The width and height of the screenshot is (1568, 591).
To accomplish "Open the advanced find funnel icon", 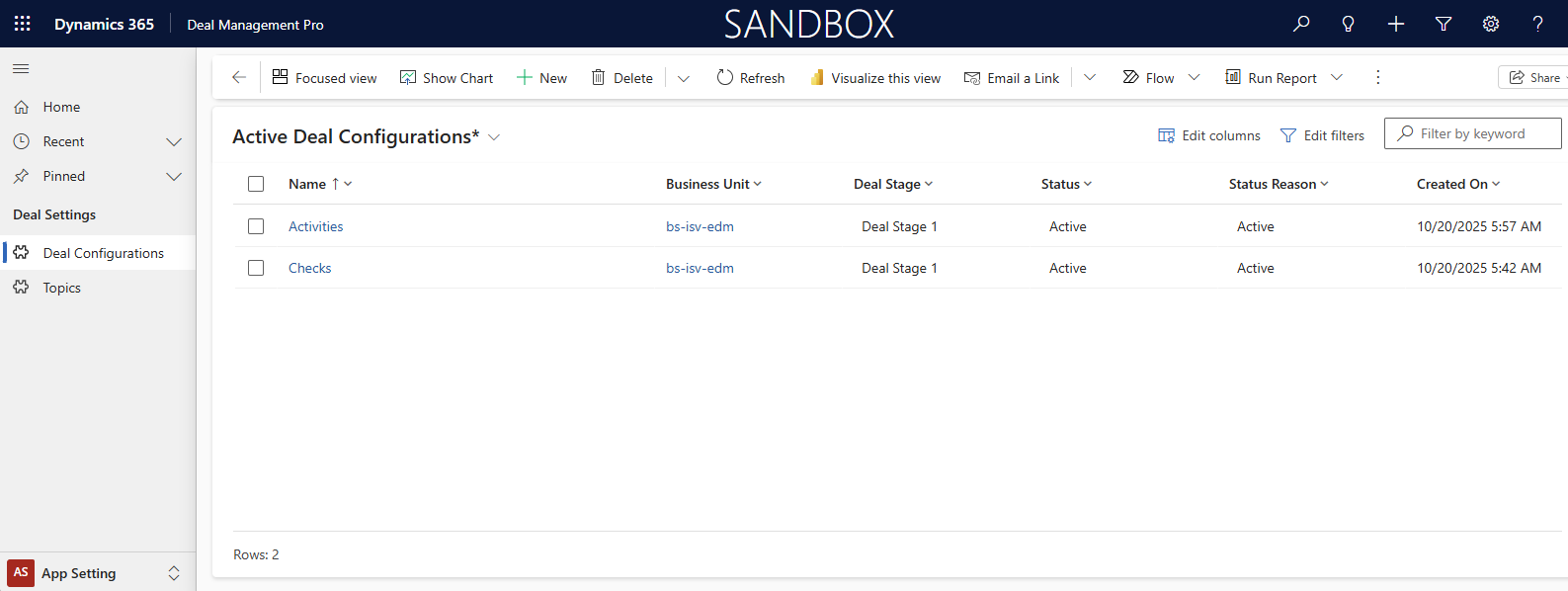I will pyautogui.click(x=1443, y=24).
